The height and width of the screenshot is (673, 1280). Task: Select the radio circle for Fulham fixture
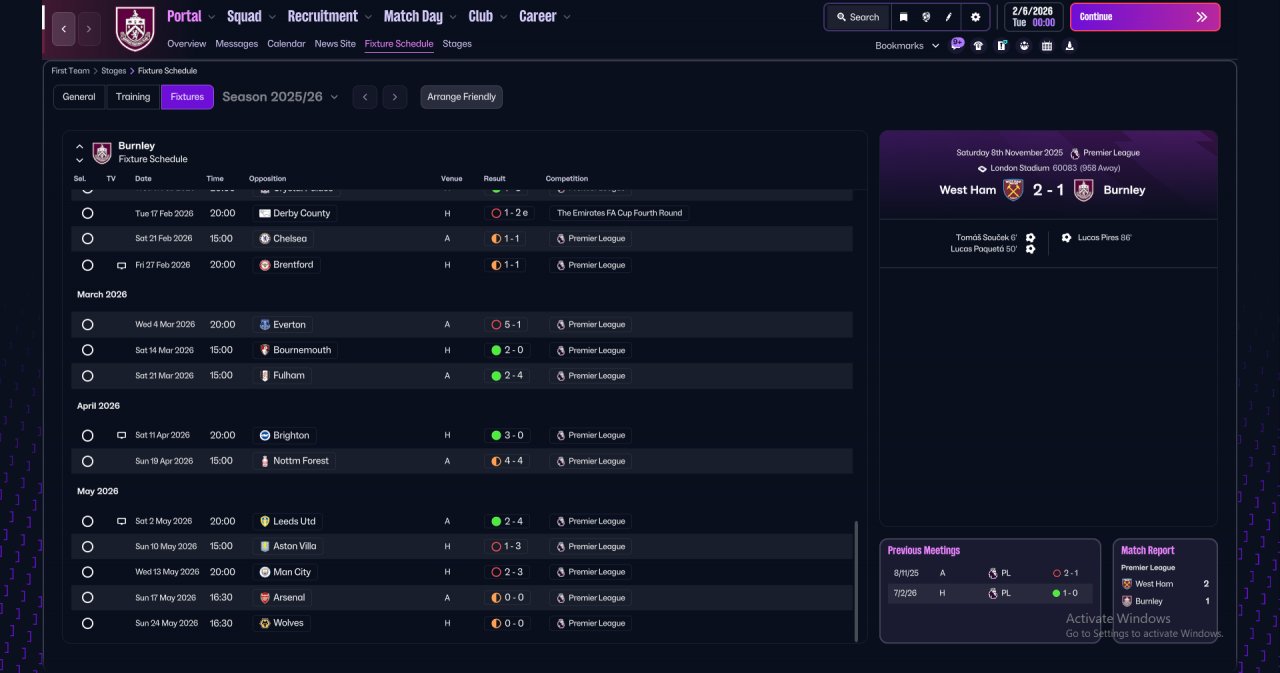(x=87, y=376)
